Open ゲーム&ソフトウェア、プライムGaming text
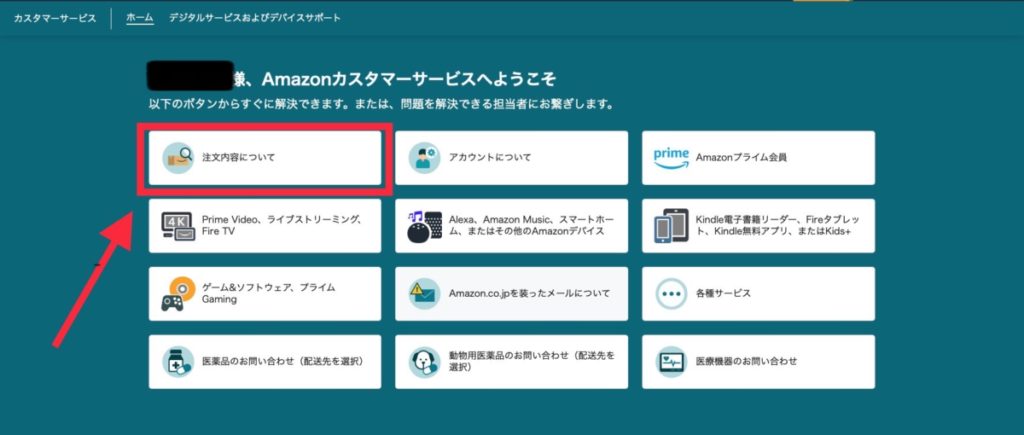Viewport: 1024px width, 435px height. click(x=268, y=293)
